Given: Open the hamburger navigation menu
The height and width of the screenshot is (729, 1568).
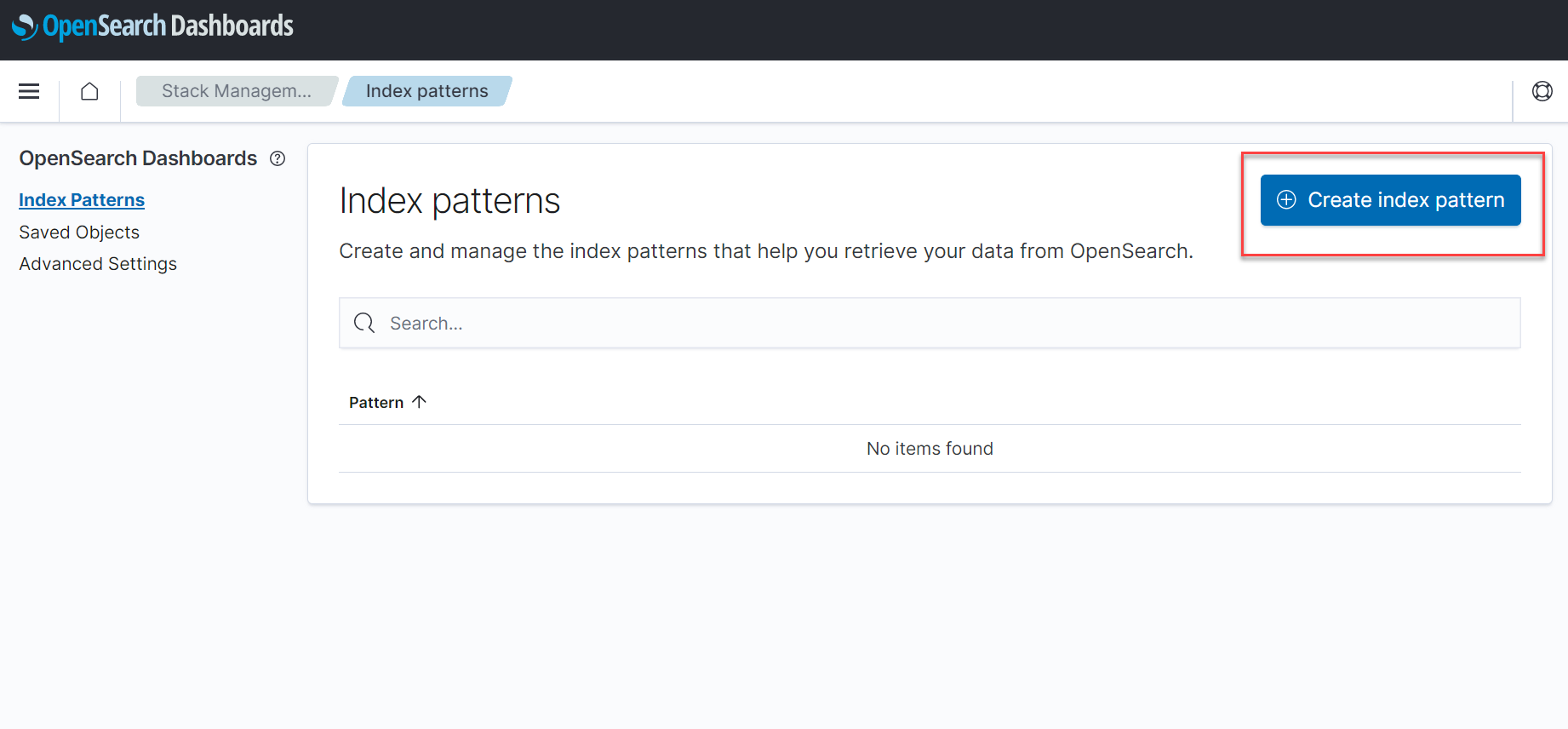Looking at the screenshot, I should pyautogui.click(x=29, y=91).
